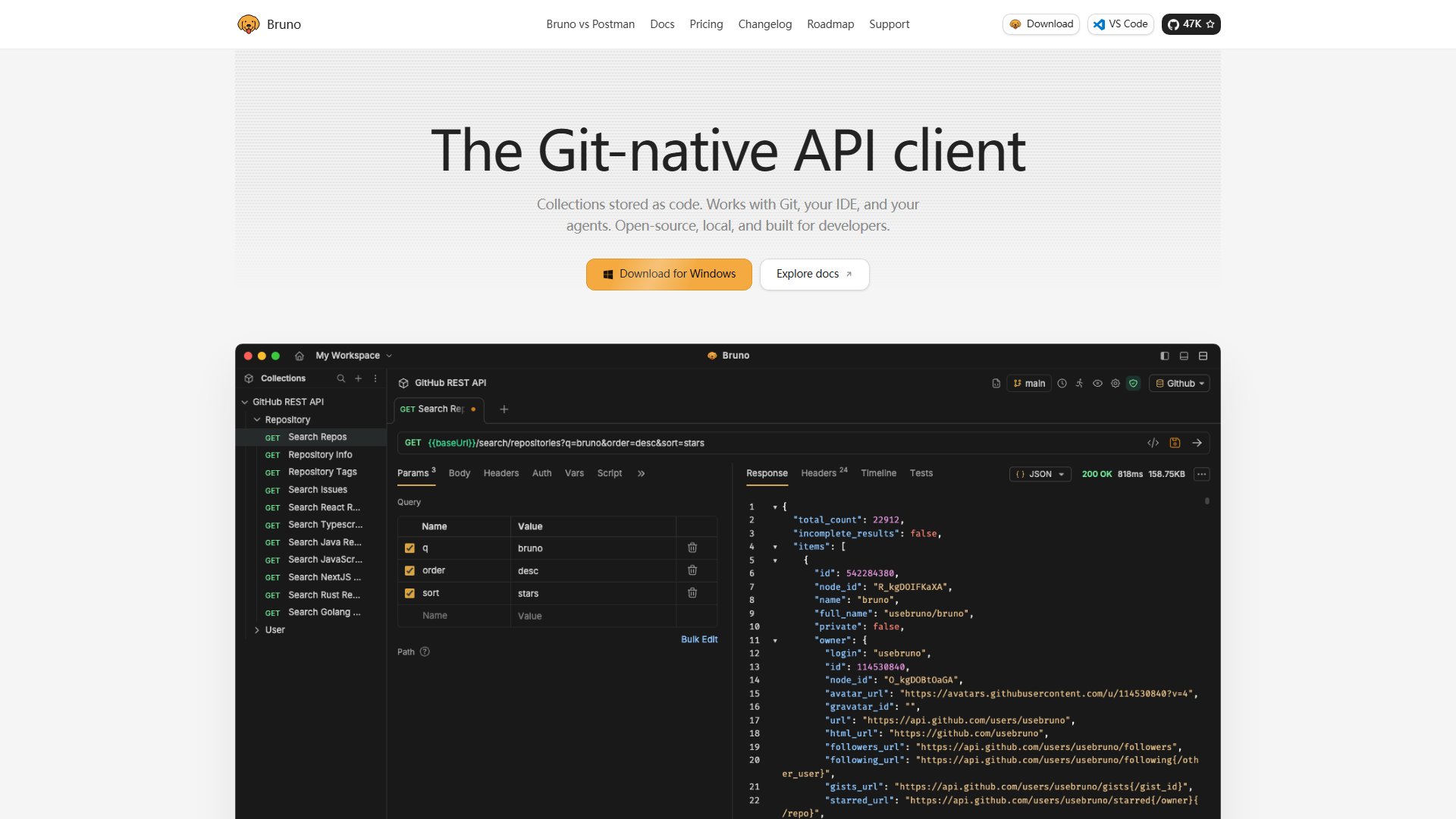Open the Script tab
This screenshot has width=1456, height=819.
pos(609,473)
